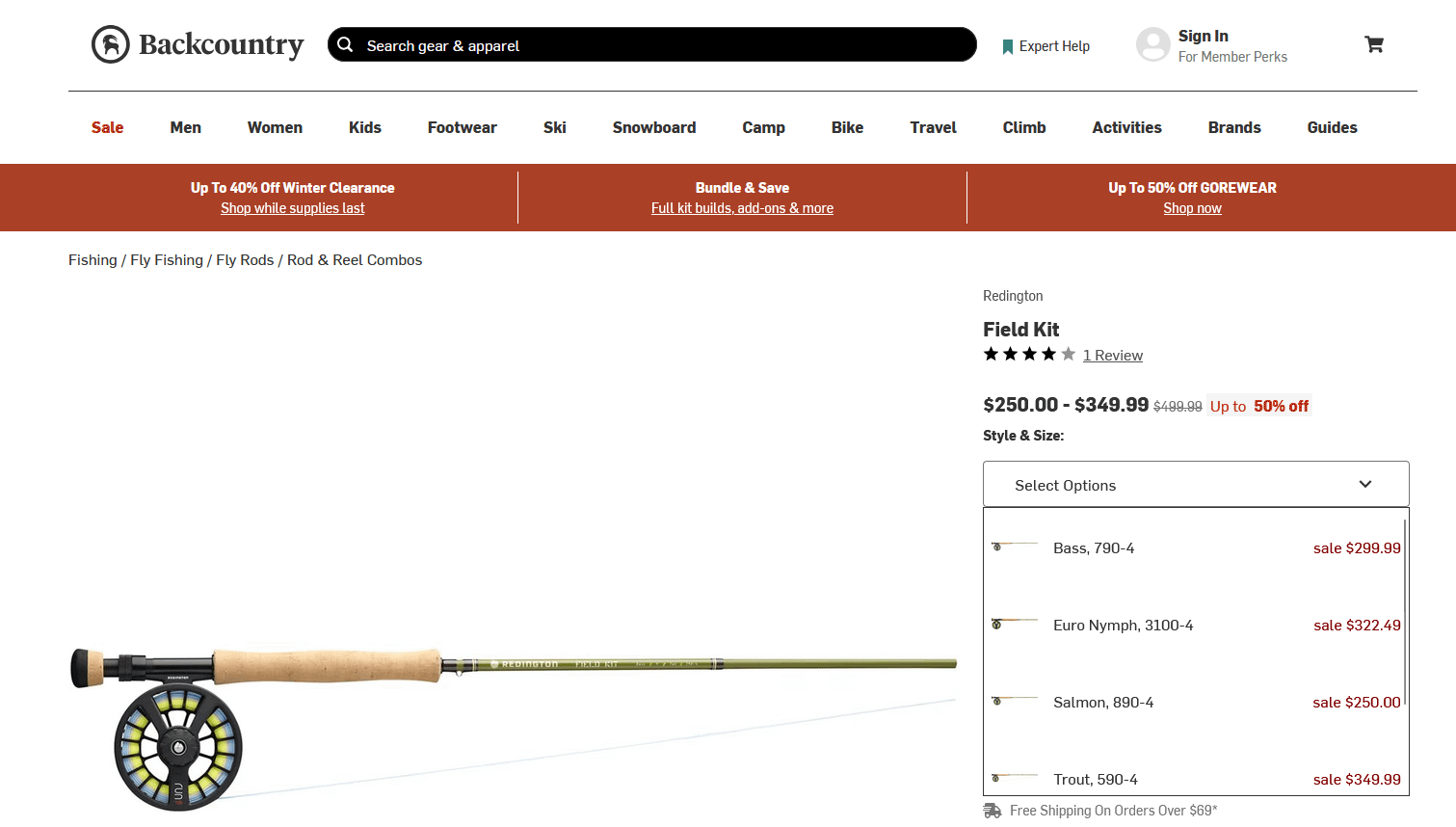Open Full kit builds, add-ons link
The image size is (1456, 827).
coord(742,208)
